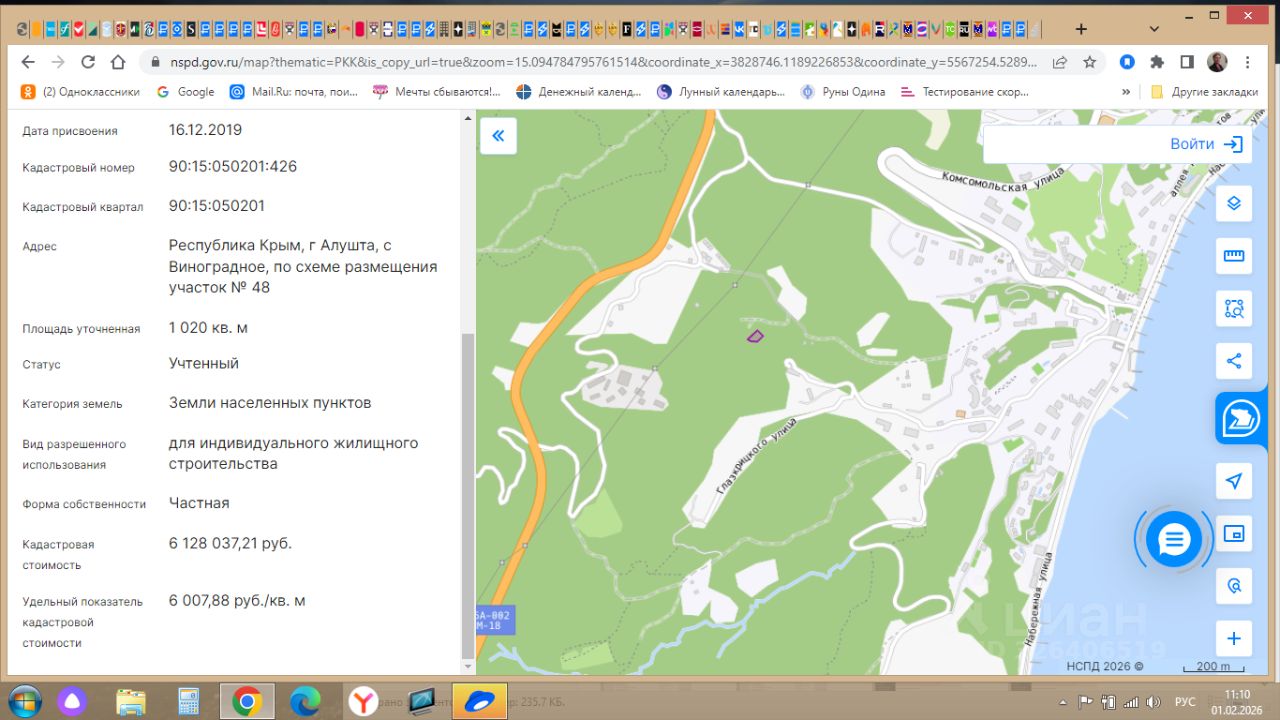Switch the РУС input language
The width and height of the screenshot is (1280, 720).
pos(1185,702)
